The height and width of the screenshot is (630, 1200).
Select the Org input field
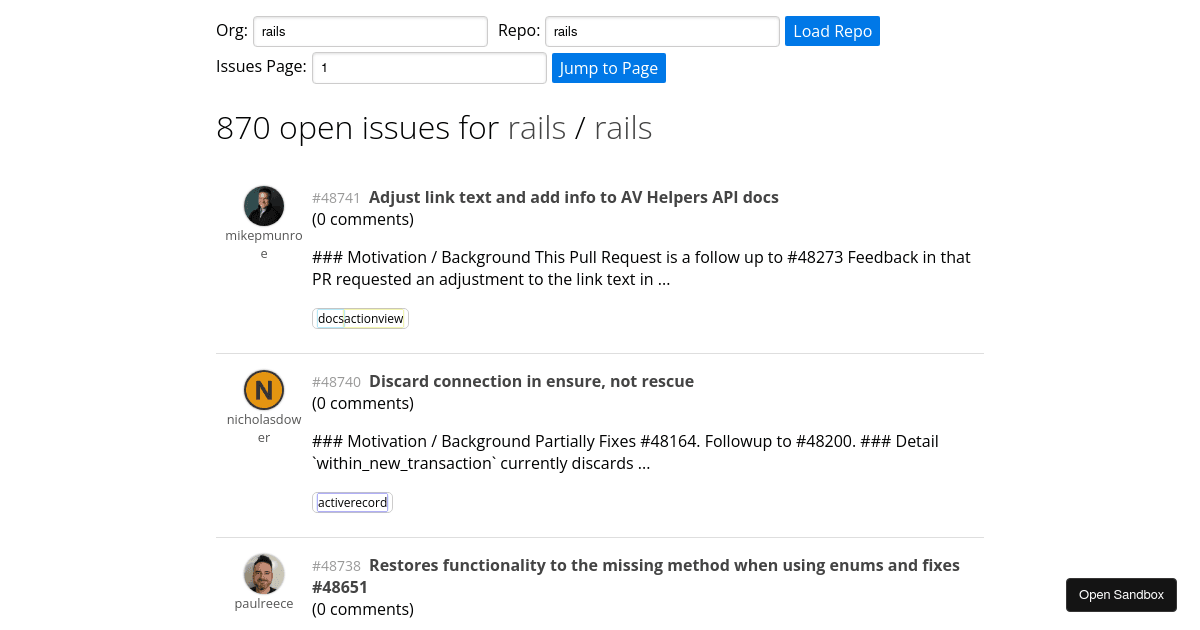[370, 31]
